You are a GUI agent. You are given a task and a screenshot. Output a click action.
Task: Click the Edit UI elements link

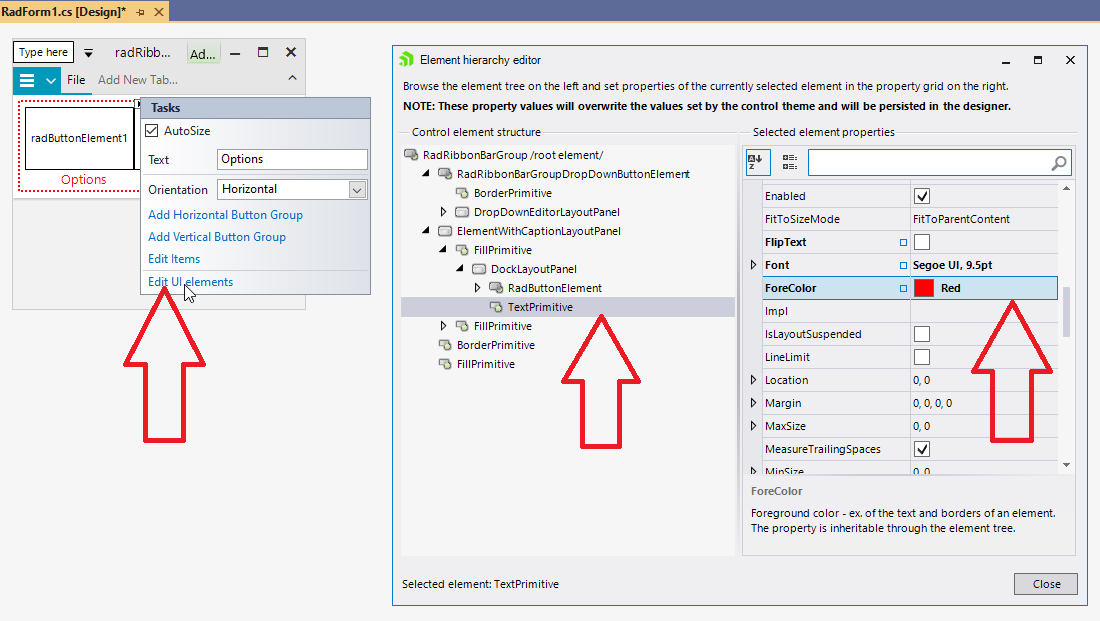(190, 281)
